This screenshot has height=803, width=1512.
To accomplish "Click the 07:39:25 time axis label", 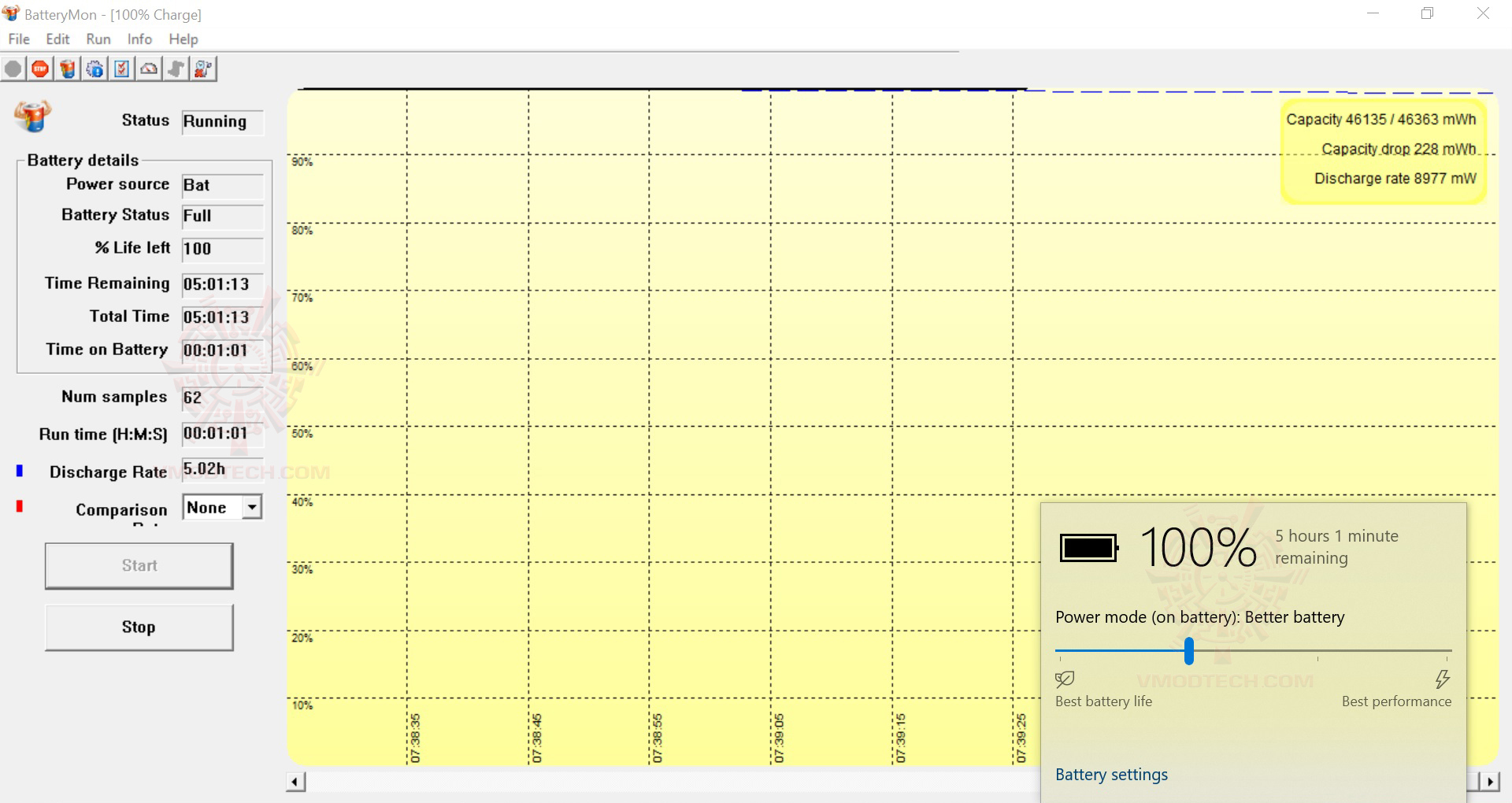I will 1021,738.
